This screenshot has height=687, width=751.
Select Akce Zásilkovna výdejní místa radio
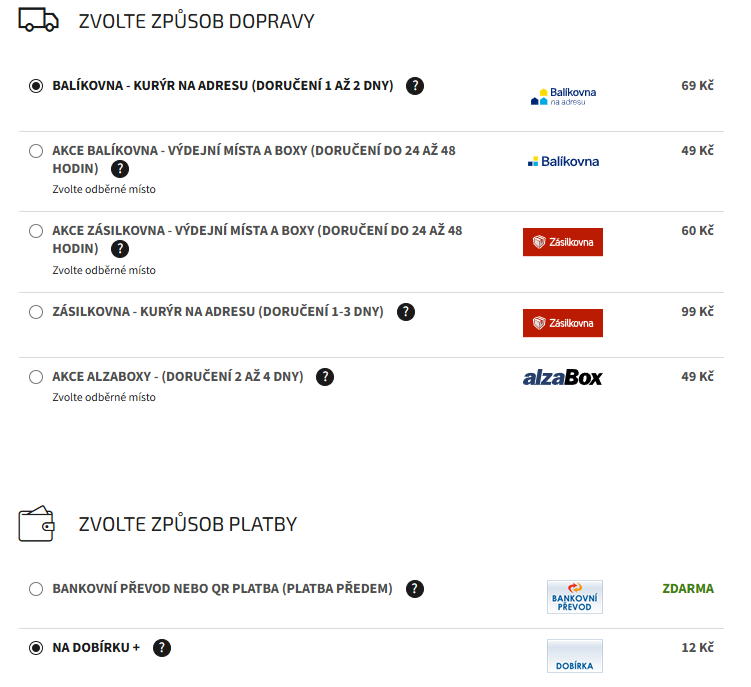pos(36,231)
